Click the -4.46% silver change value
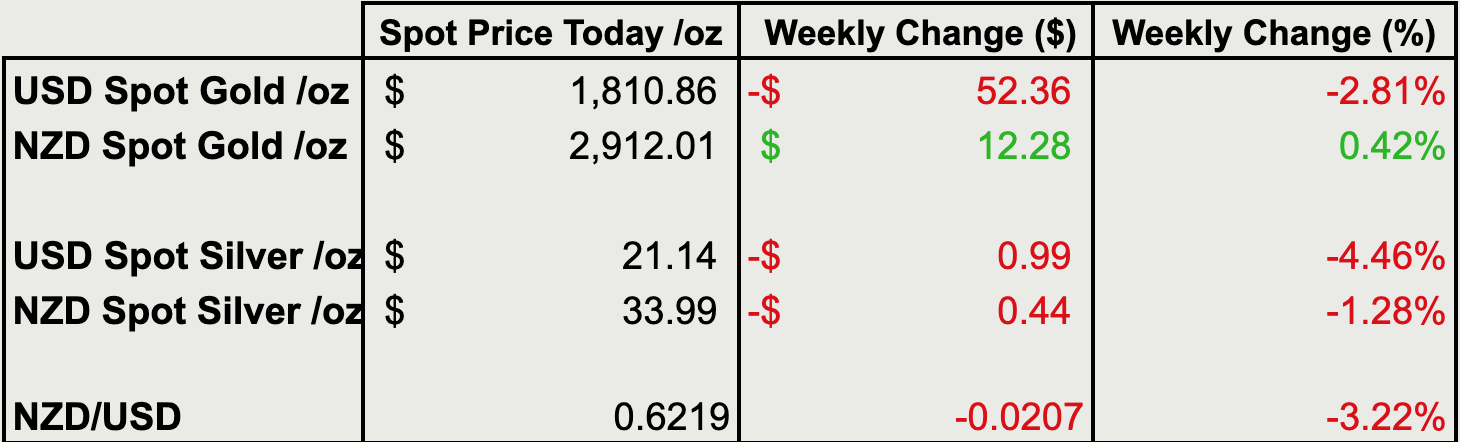This screenshot has height=442, width=1460. [x=1385, y=257]
